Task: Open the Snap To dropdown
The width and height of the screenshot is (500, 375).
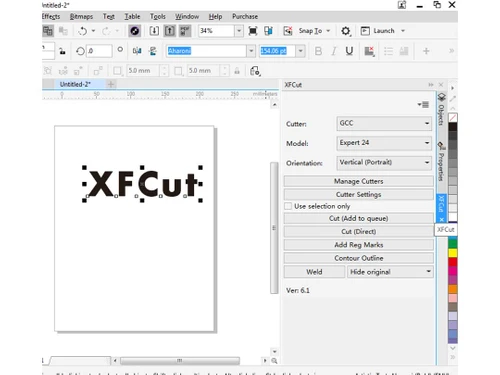Action: (328, 31)
